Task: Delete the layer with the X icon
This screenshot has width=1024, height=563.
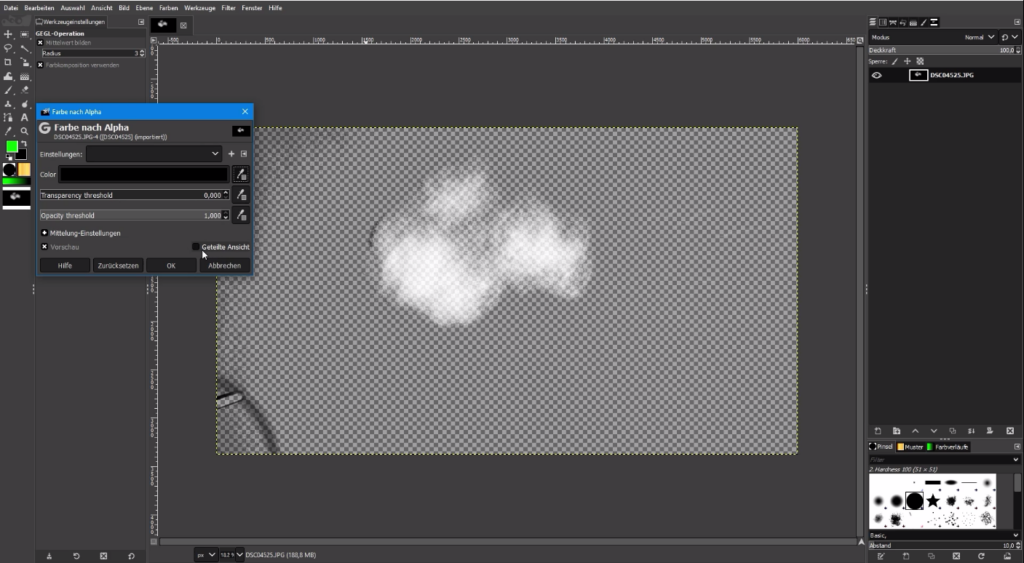Action: click(1010, 430)
